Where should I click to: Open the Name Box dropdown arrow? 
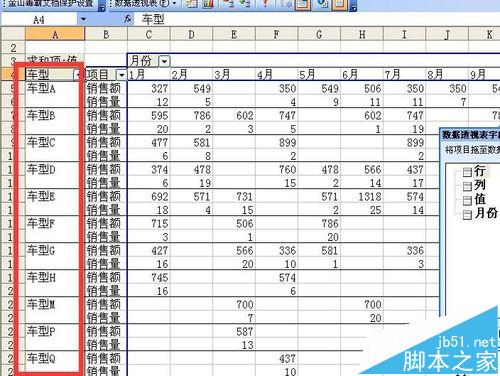[83, 19]
